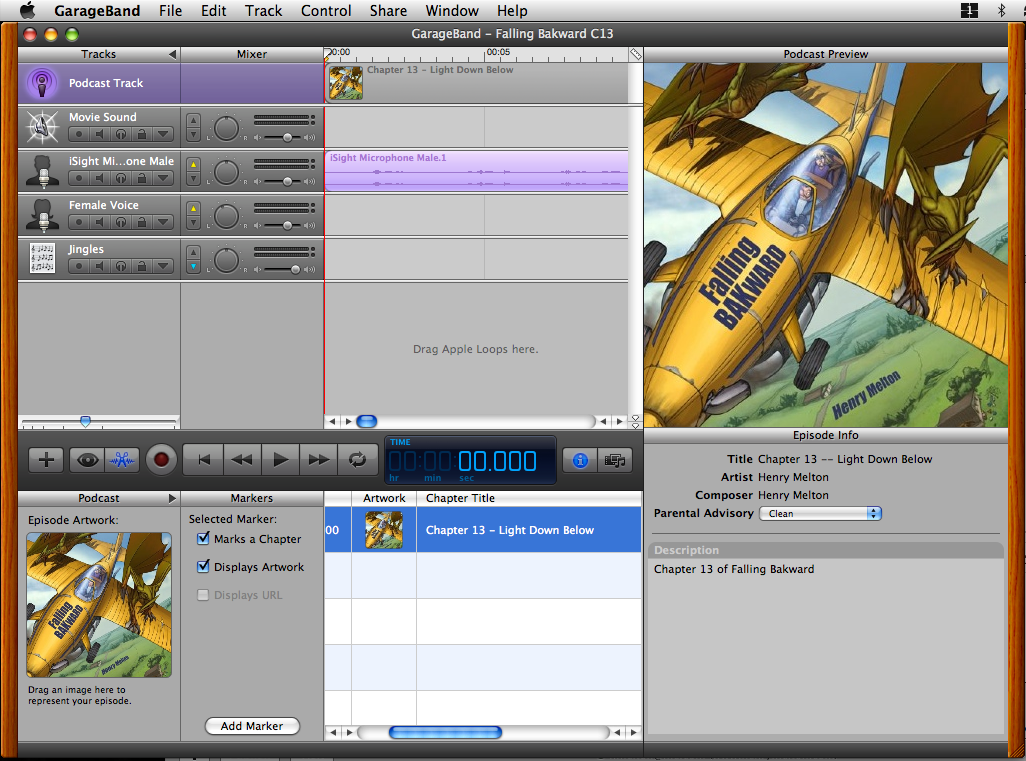Viewport: 1026px width, 761px height.
Task: Click the Description text Chapter 13 of Falling Bakward
Action: (734, 569)
